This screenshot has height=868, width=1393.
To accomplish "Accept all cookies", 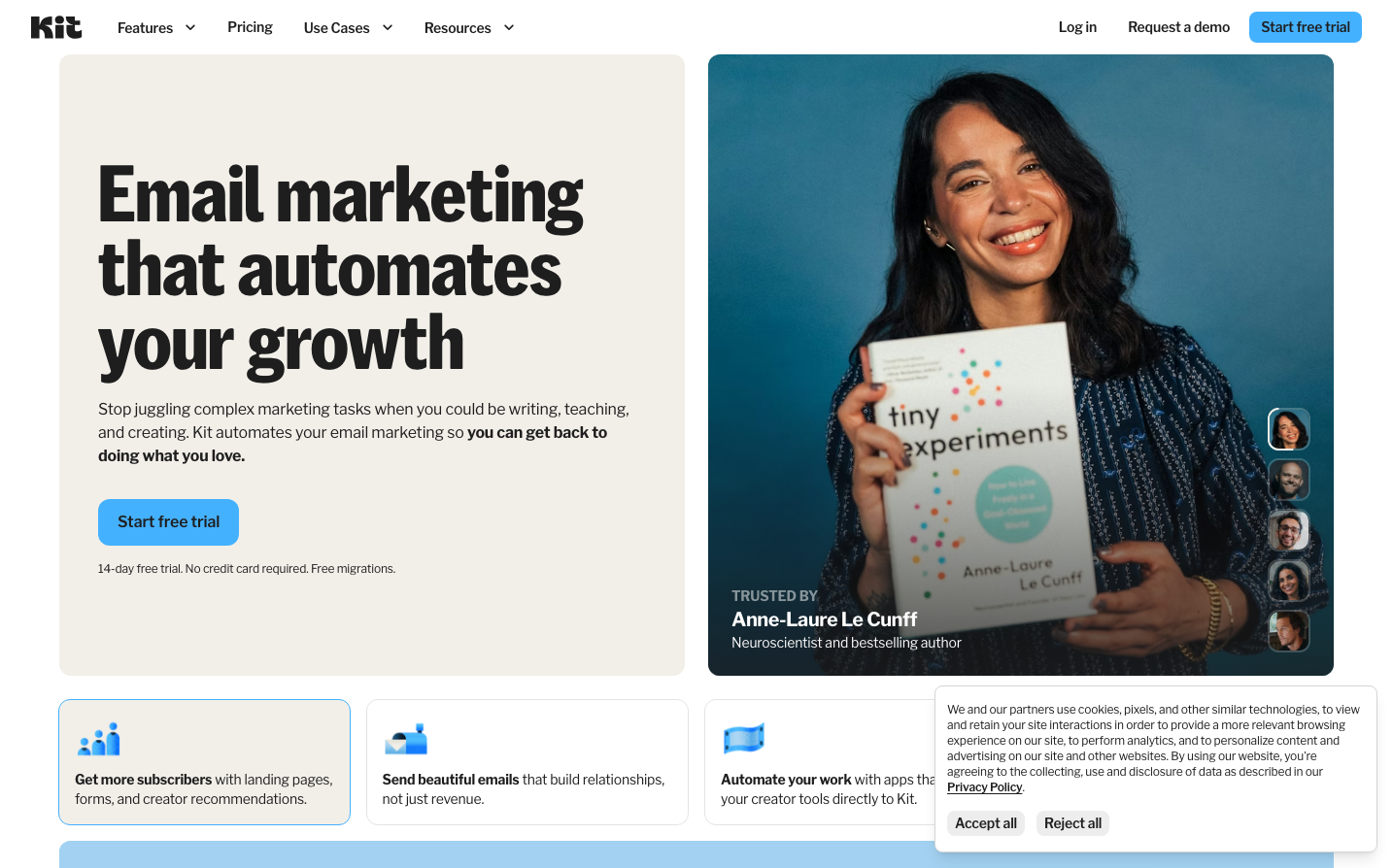I will coord(986,823).
